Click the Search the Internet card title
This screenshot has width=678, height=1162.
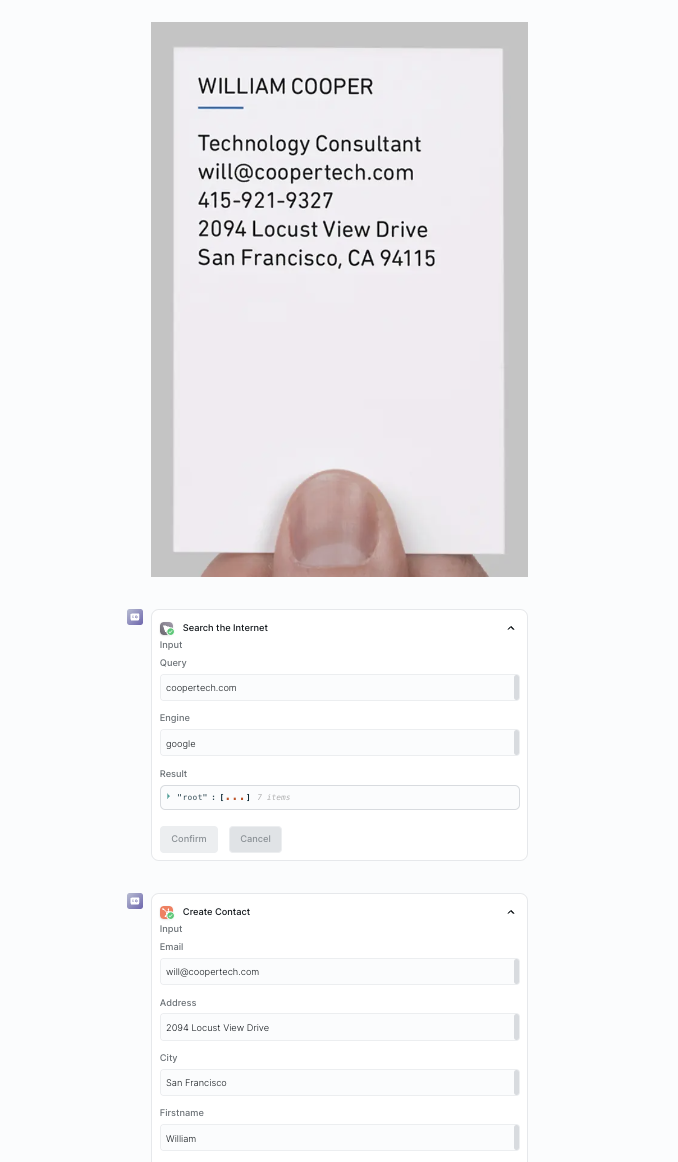[x=225, y=628]
